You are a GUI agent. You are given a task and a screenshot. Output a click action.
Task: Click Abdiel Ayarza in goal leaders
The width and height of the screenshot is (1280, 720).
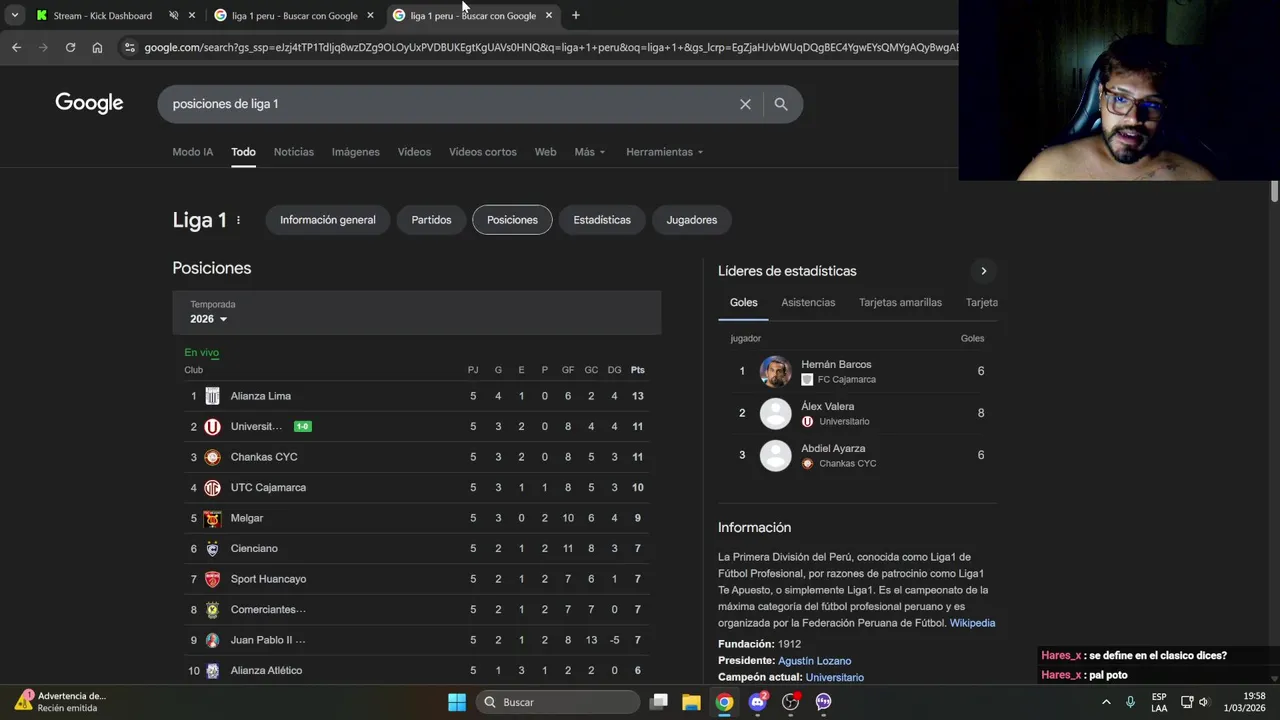point(833,449)
